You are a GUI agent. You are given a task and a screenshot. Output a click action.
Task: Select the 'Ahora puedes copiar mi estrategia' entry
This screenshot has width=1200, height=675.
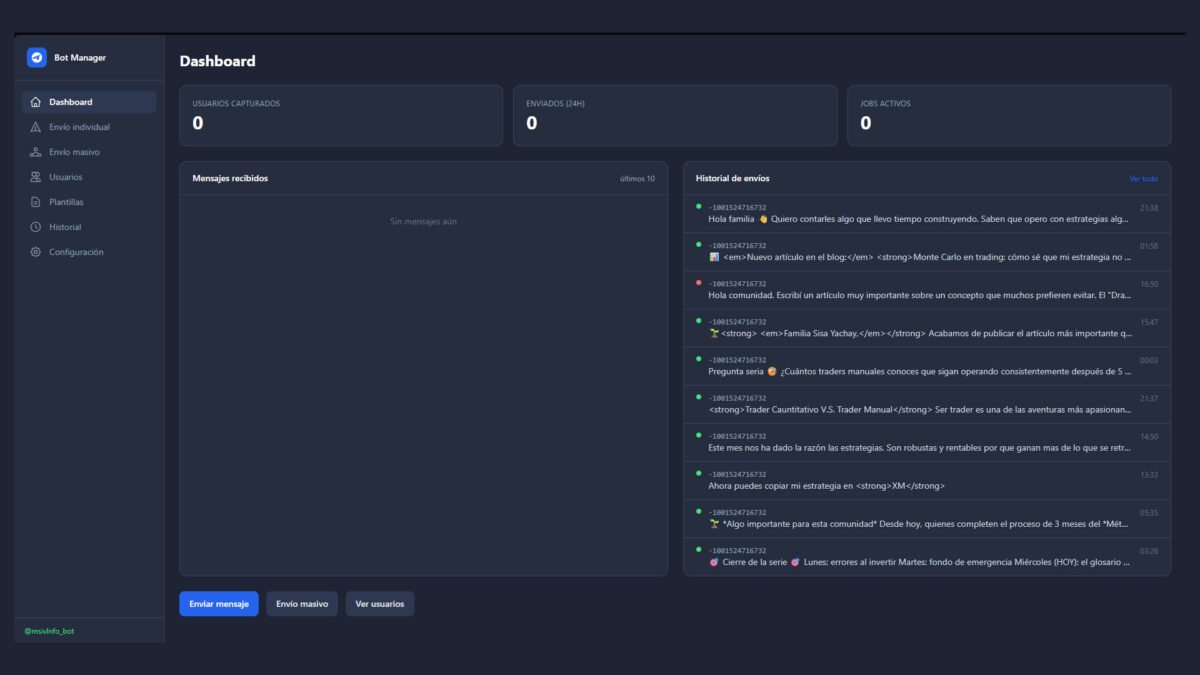coord(927,480)
